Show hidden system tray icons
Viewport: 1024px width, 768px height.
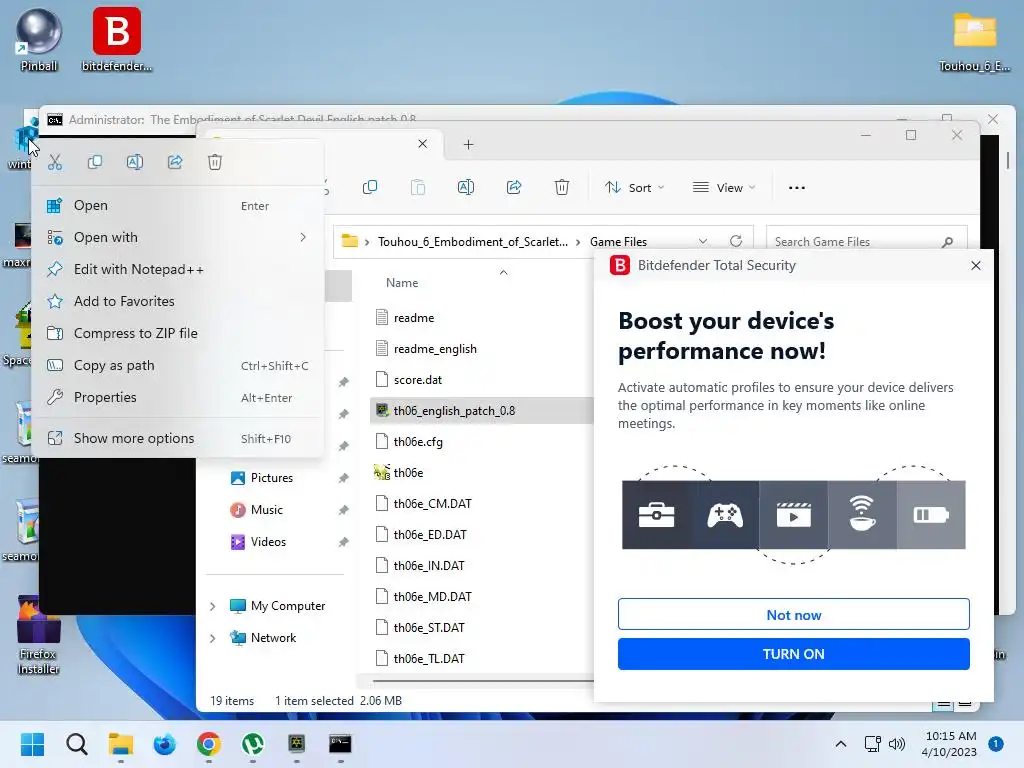pos(841,744)
